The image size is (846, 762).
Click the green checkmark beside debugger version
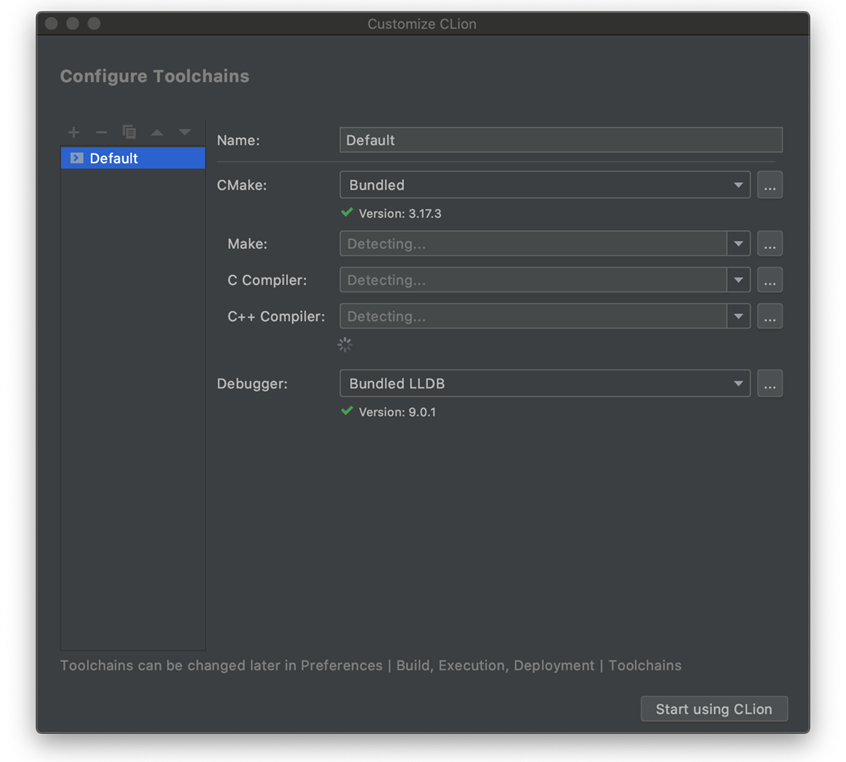[347, 411]
